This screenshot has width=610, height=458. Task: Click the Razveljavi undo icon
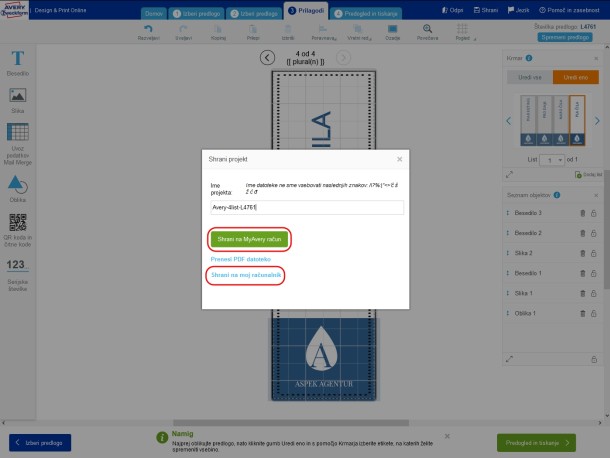coord(148,32)
